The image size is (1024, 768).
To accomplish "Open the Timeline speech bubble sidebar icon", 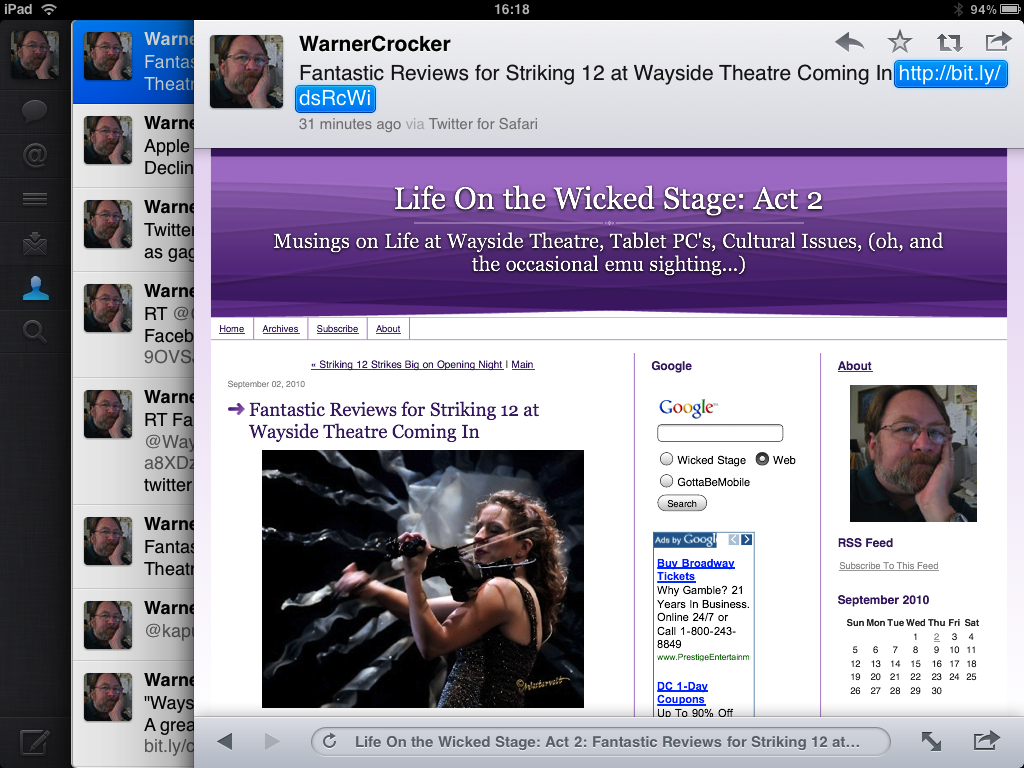I will (x=35, y=111).
